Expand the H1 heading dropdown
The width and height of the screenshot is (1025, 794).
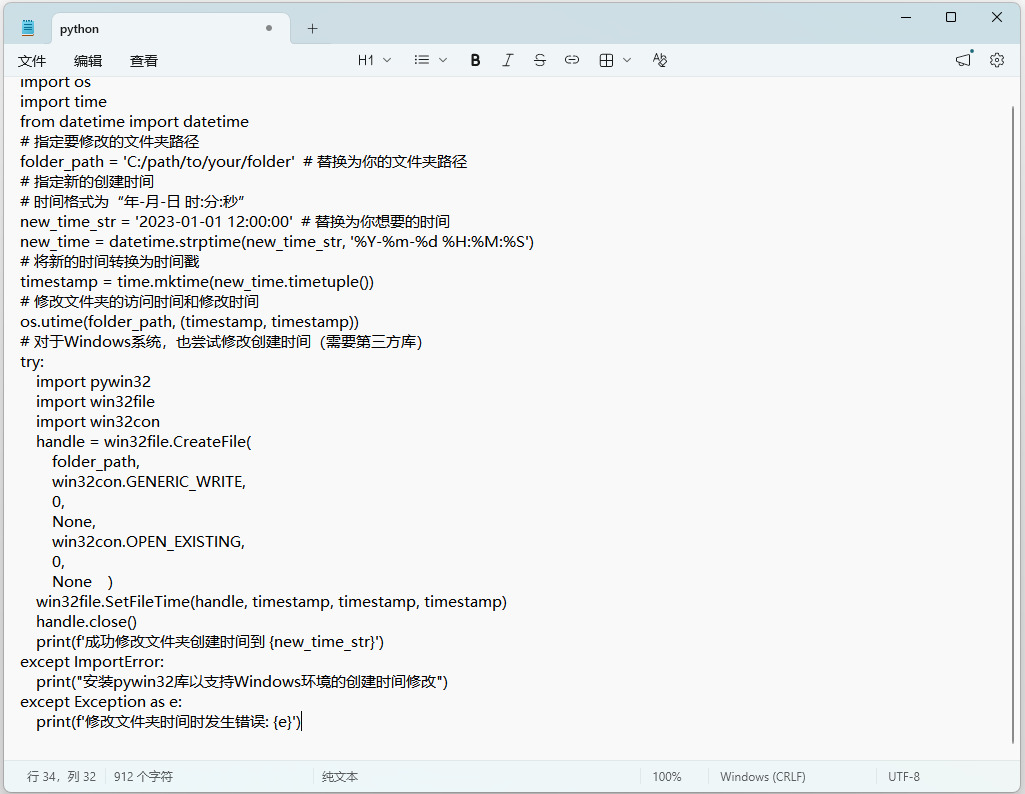coord(374,60)
